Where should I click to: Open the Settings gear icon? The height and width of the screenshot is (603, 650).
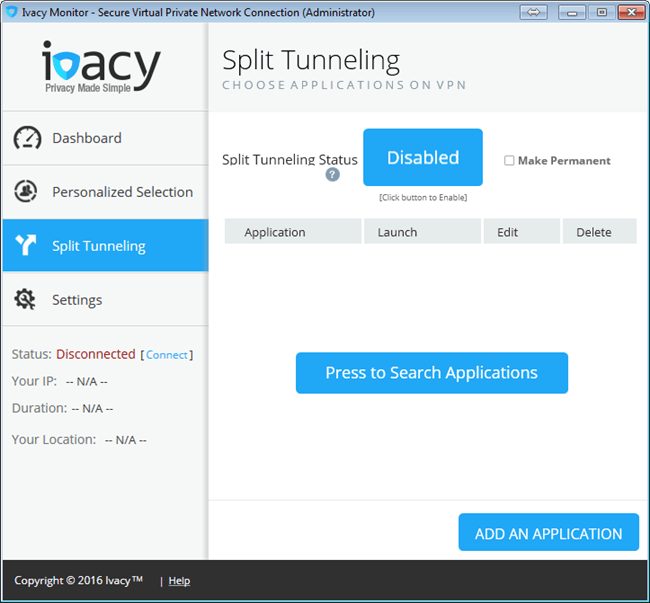[25, 299]
